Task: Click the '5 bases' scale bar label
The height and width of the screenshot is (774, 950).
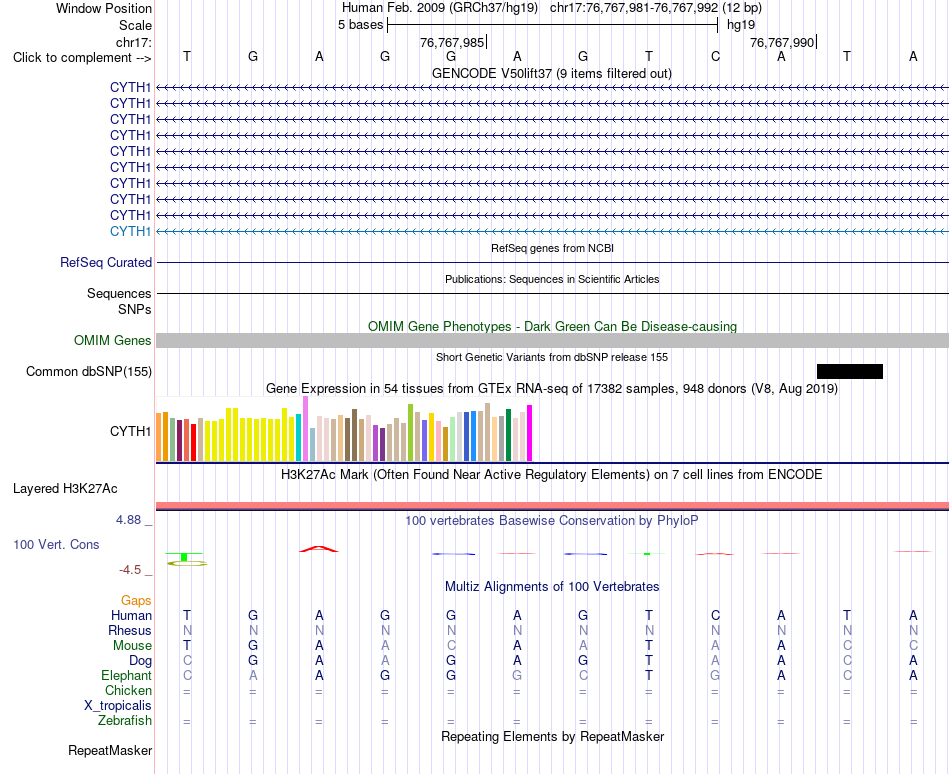Action: 360,25
